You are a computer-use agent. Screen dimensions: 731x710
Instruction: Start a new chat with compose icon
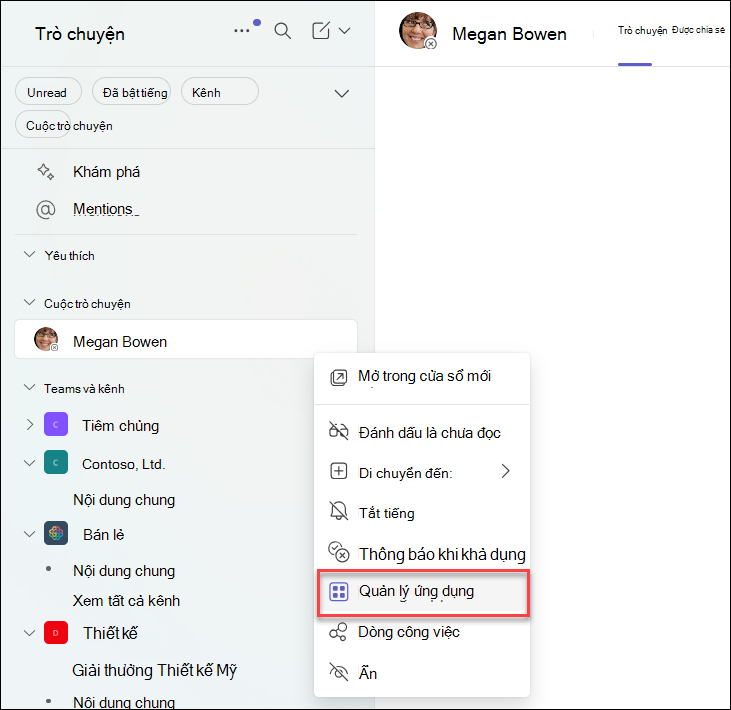coord(321,31)
